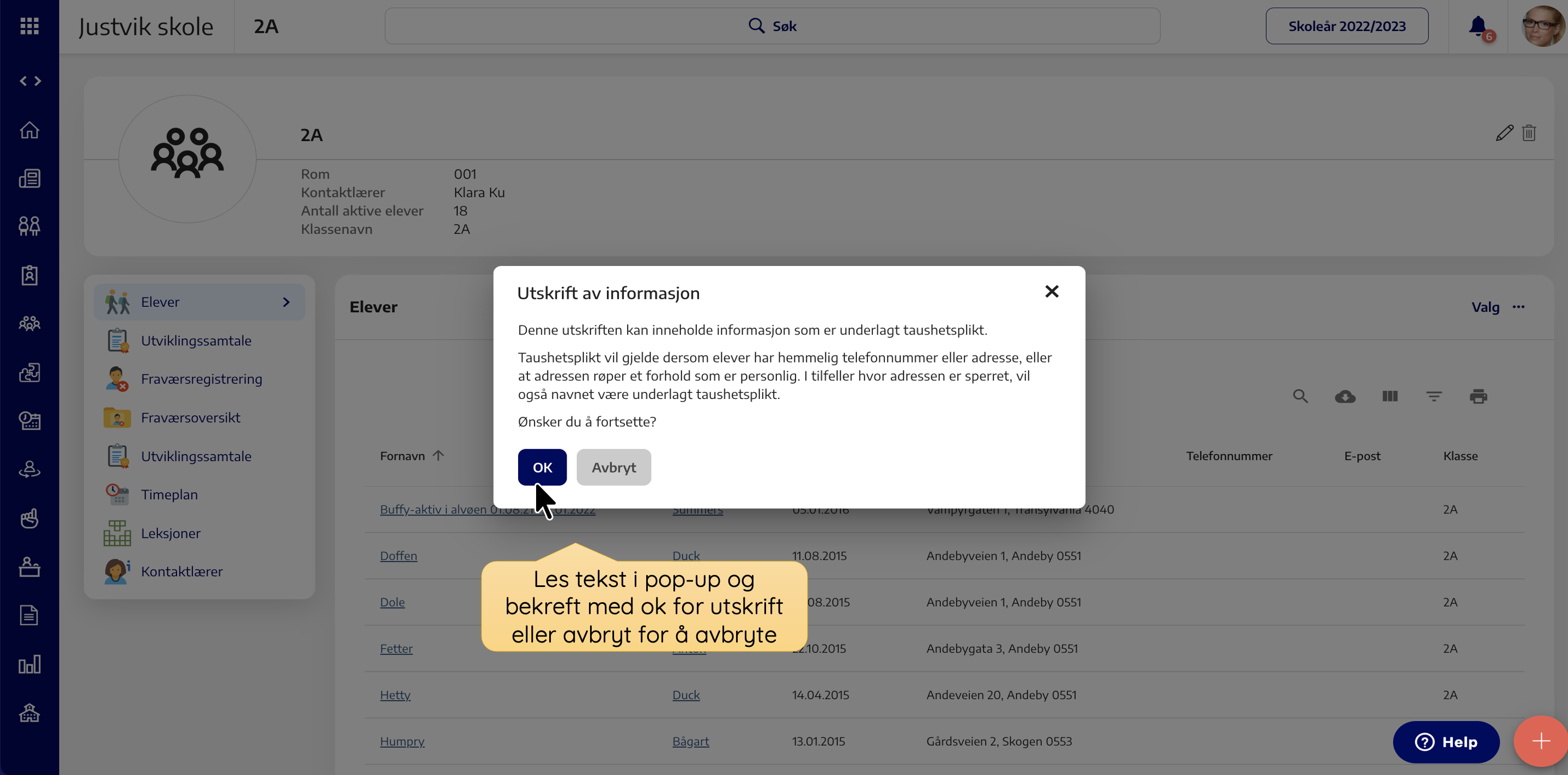This screenshot has height=775, width=1568.
Task: Edit class 2A with pencil icon
Action: 1504,133
